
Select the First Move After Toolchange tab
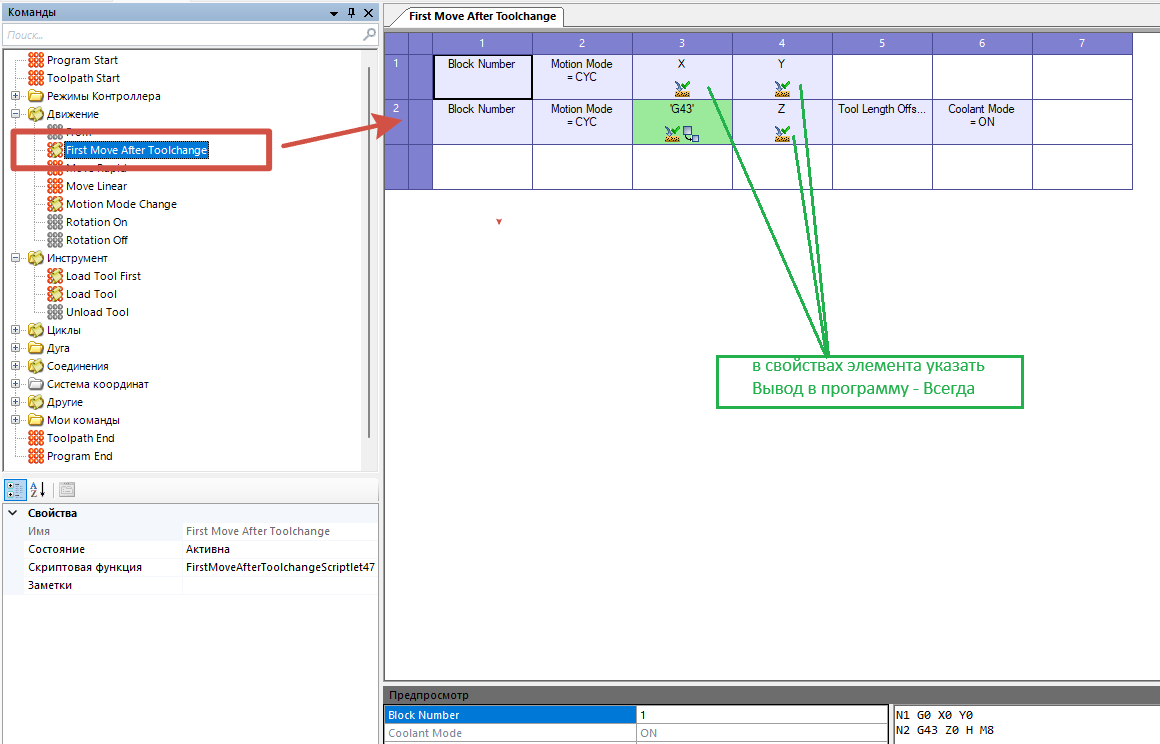tap(482, 16)
